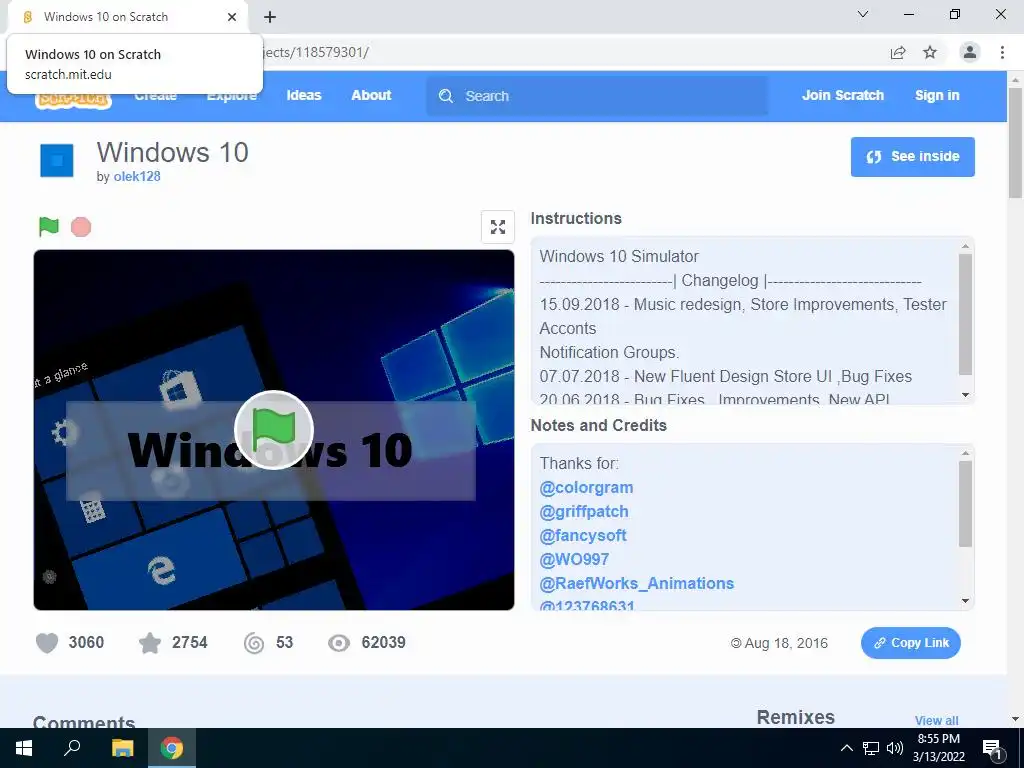Image resolution: width=1024 pixels, height=768 pixels.
Task: Open the notification center icon
Action: [992, 750]
